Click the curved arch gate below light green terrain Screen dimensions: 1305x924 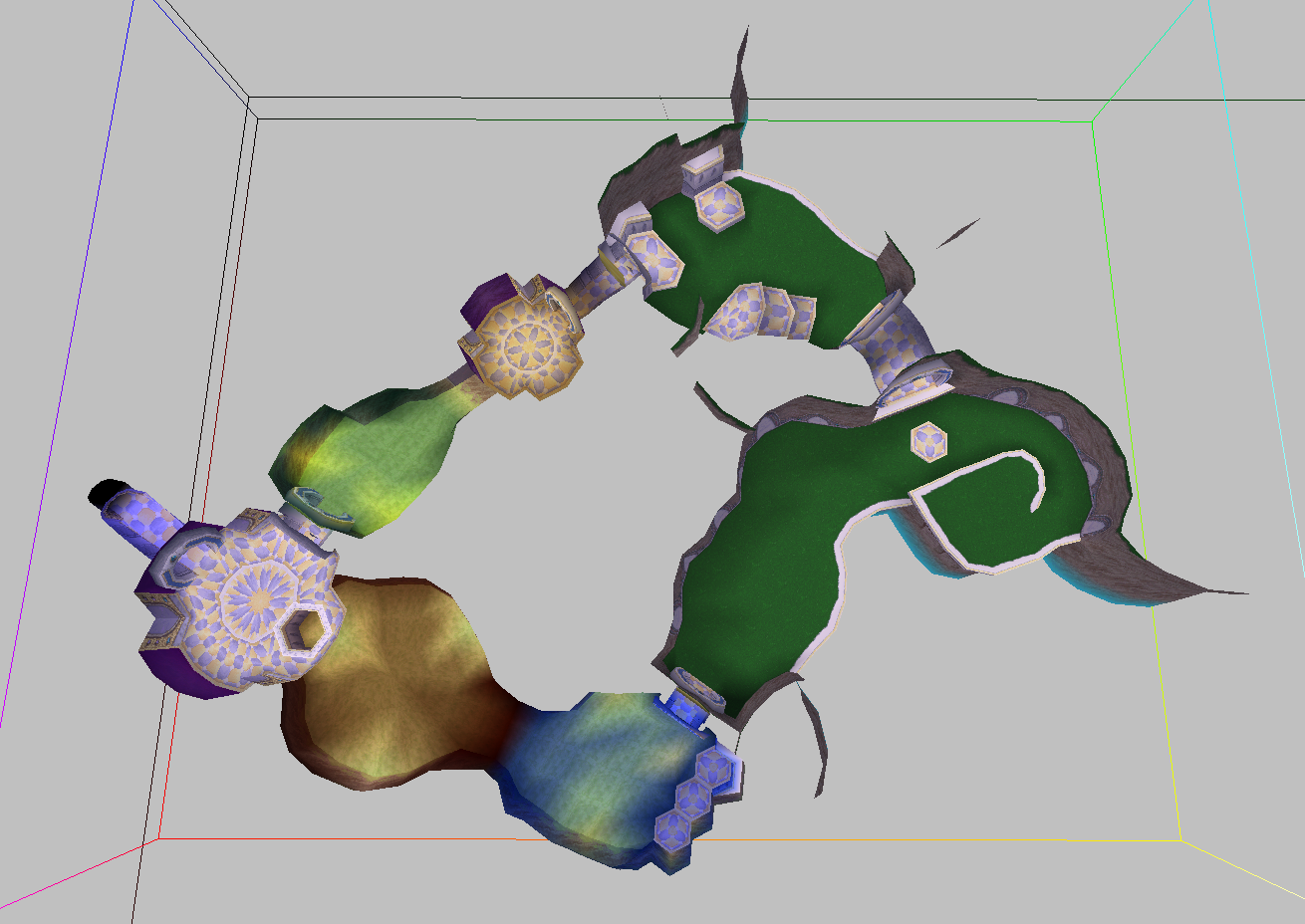pos(321,506)
